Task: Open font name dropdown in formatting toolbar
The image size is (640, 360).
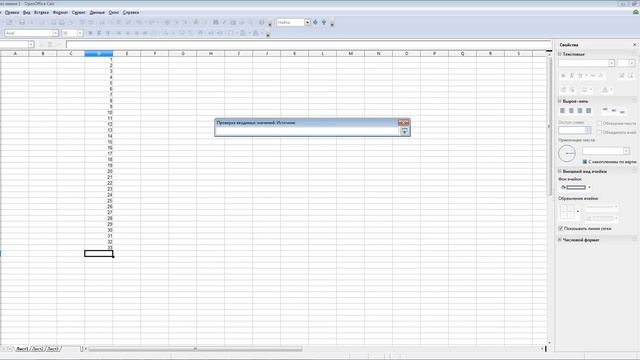Action: click(x=55, y=33)
